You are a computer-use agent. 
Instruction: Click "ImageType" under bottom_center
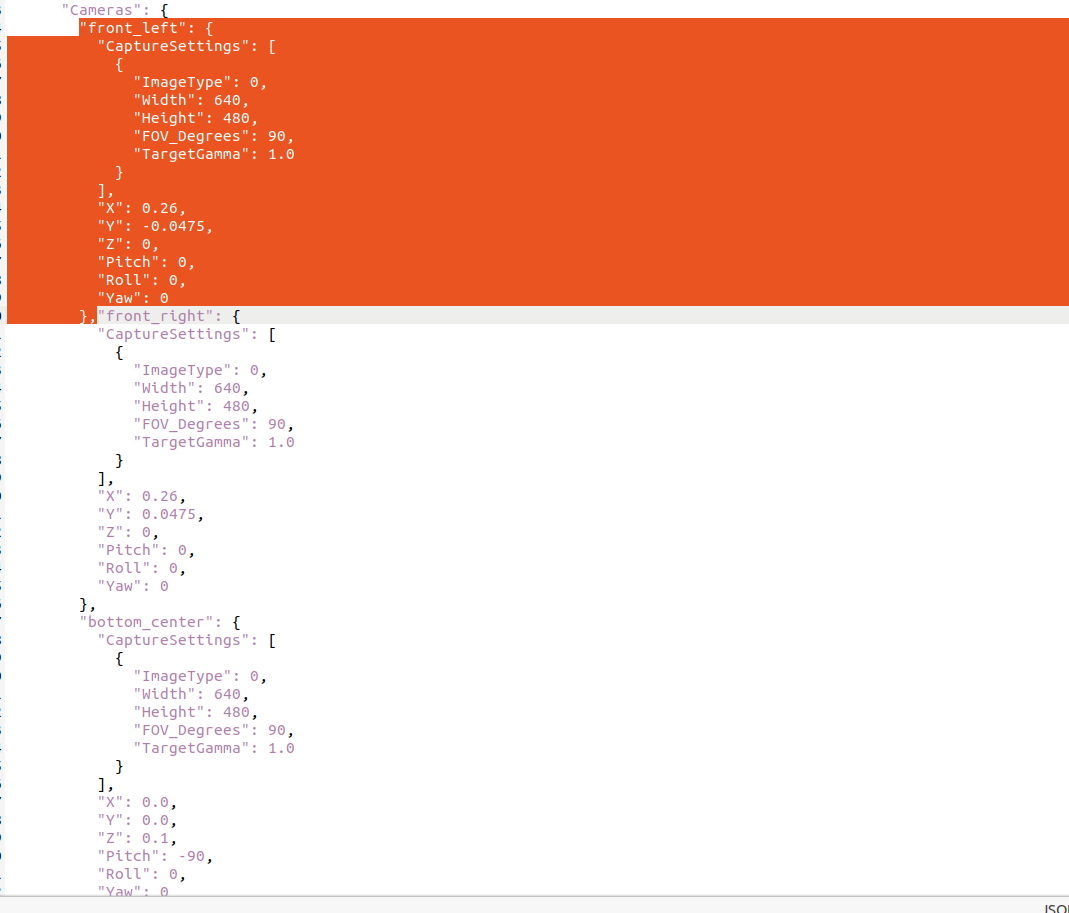[x=187, y=676]
